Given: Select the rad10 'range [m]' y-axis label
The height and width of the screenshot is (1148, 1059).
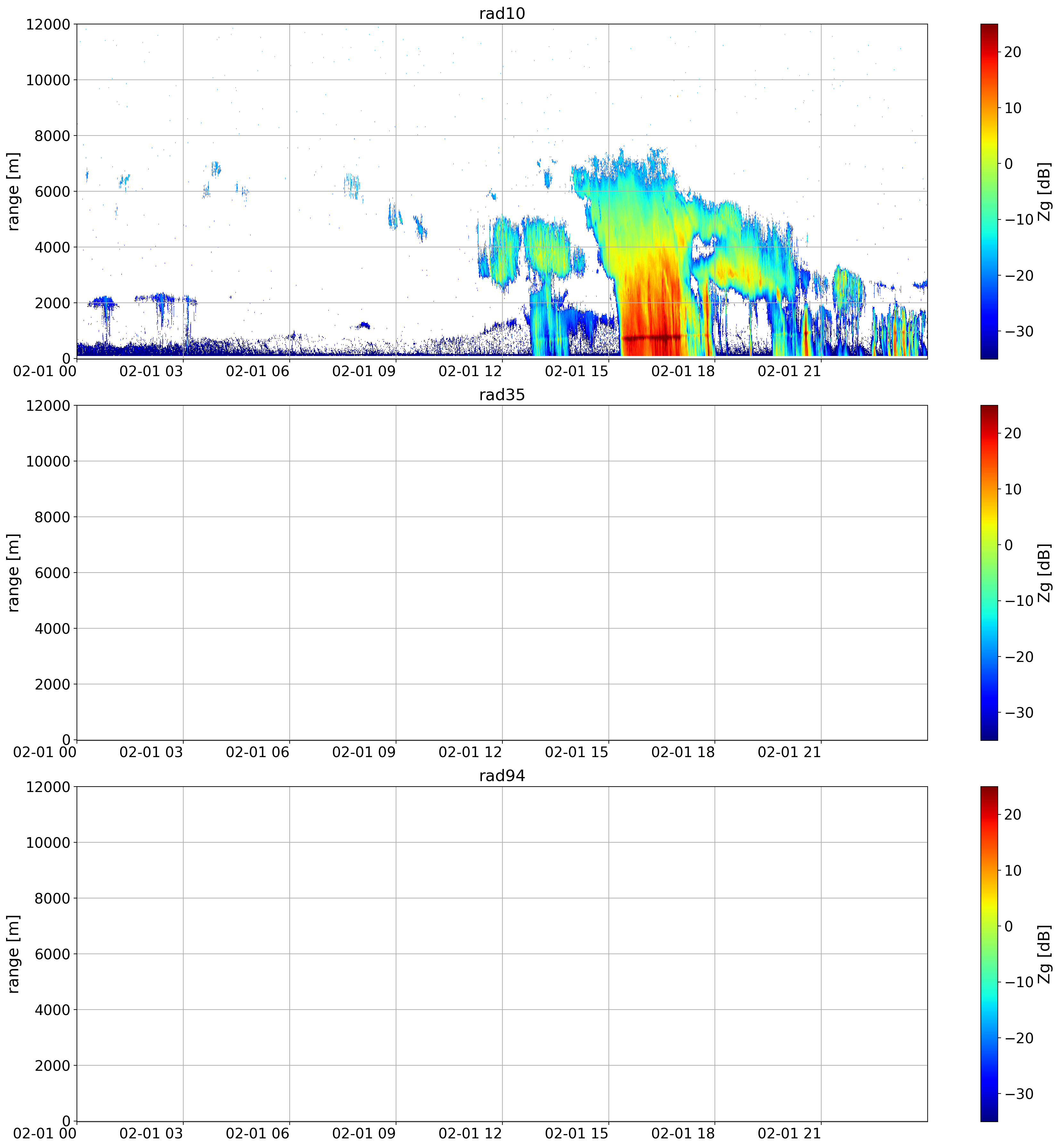Looking at the screenshot, I should tap(14, 191).
